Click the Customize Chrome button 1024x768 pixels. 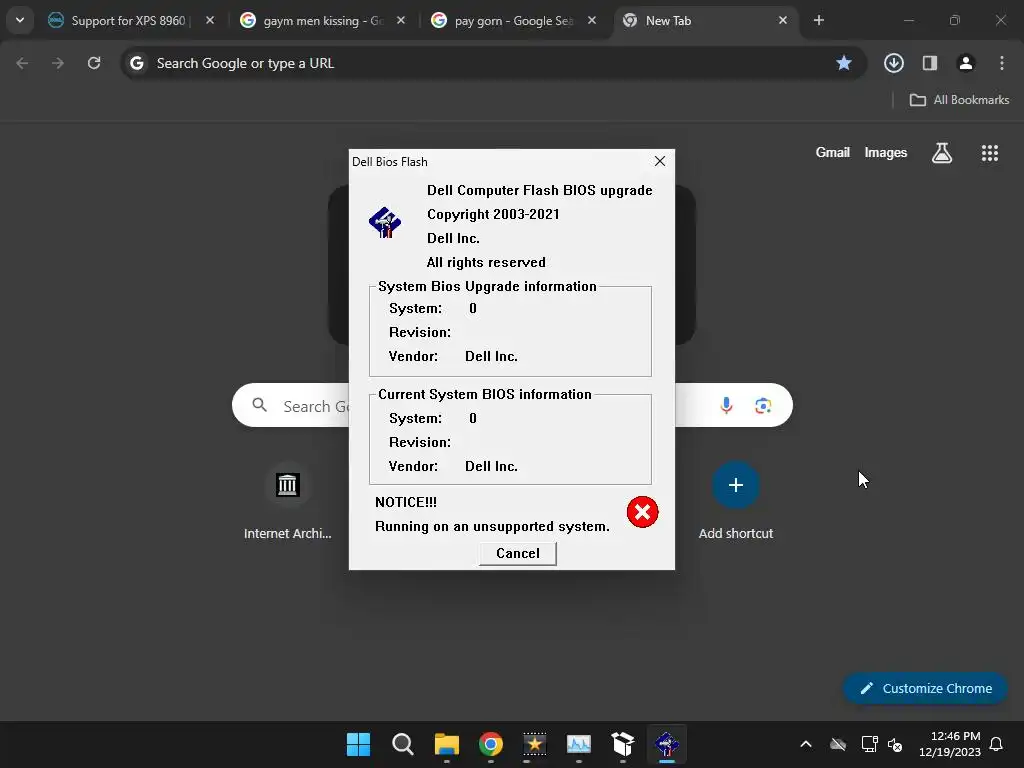(925, 688)
